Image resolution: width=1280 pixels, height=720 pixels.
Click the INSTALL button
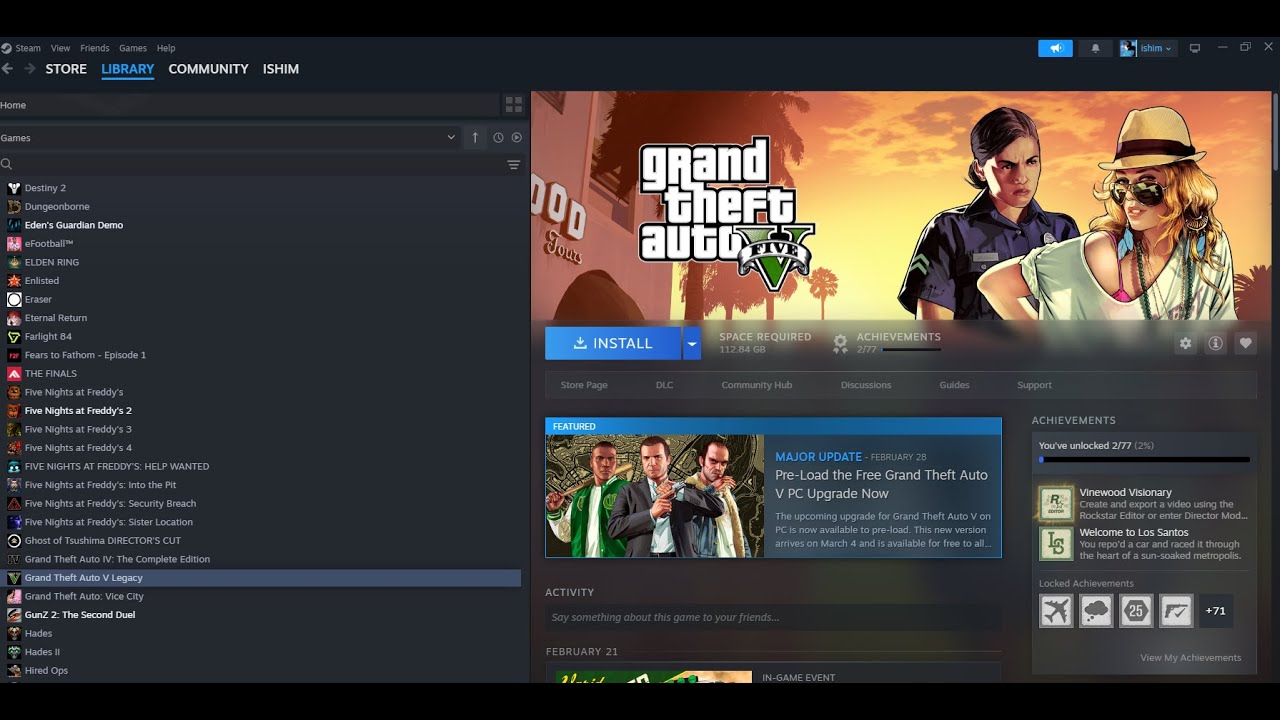613,343
